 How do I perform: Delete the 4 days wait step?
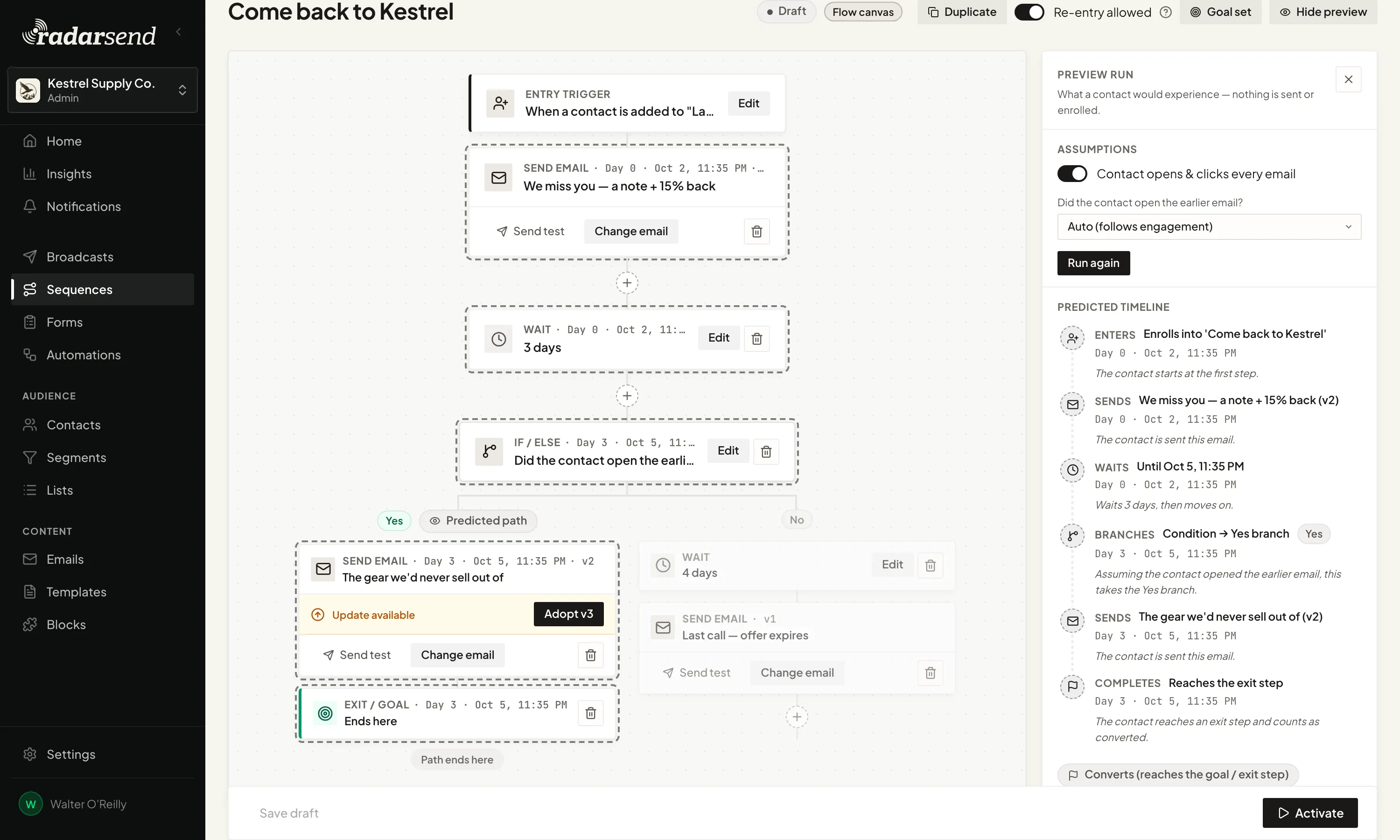[930, 566]
